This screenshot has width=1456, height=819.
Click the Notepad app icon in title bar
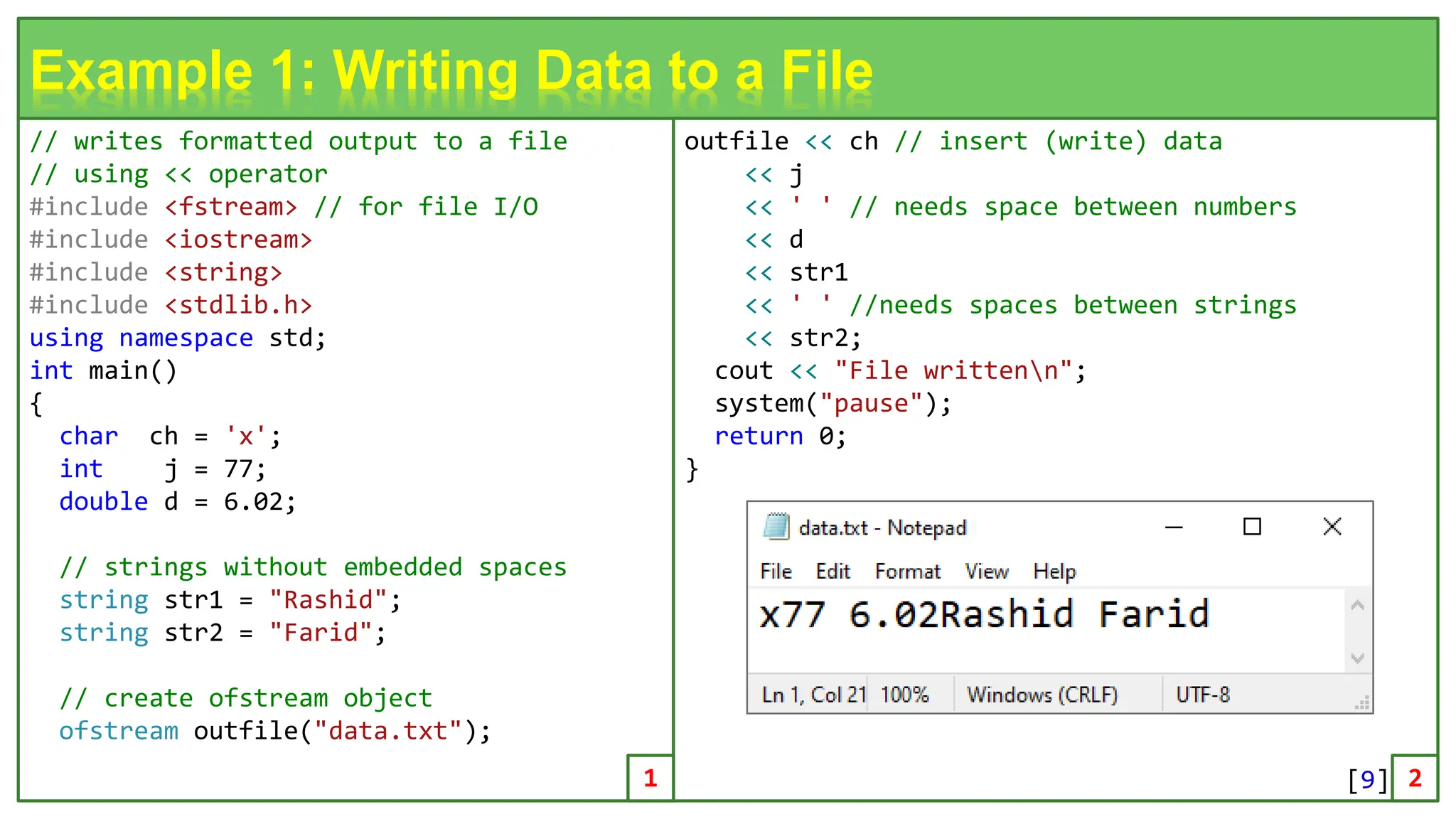coord(776,527)
